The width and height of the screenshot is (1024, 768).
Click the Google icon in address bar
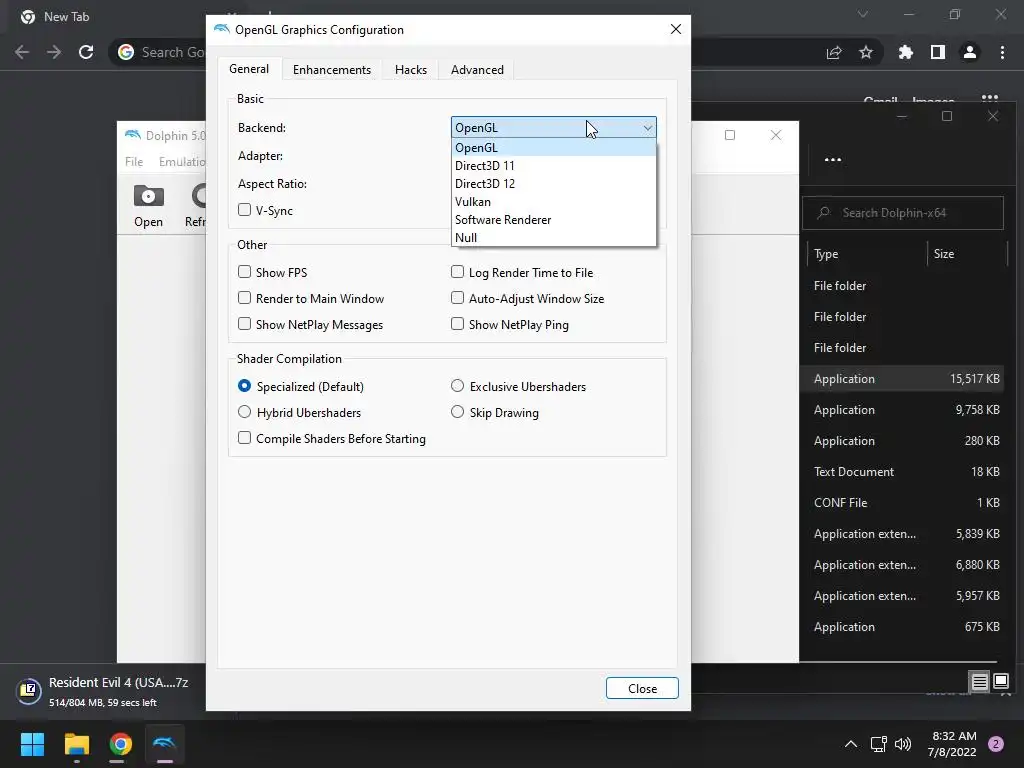[x=126, y=52]
